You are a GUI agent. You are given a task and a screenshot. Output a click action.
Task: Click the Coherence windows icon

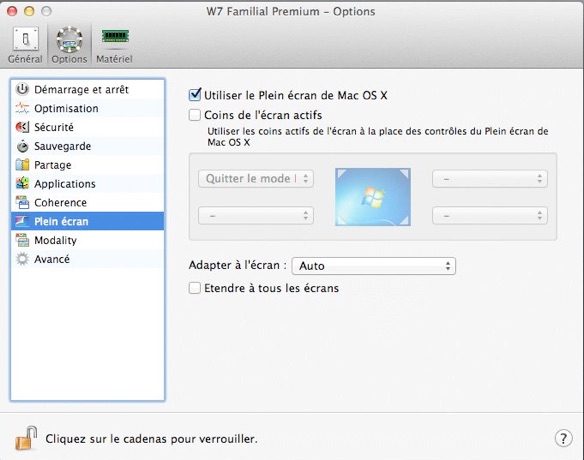(x=22, y=202)
